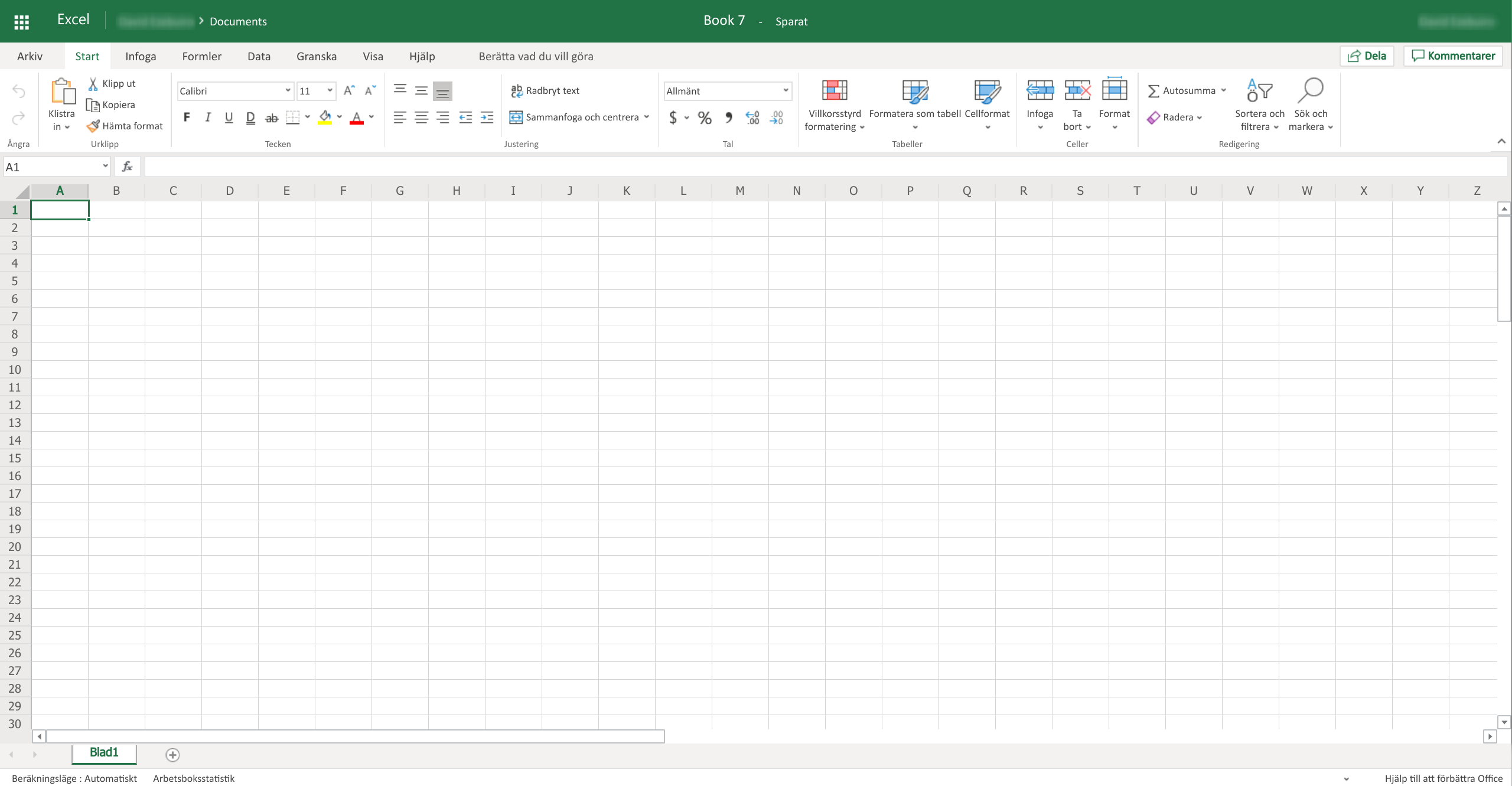Switch to the Formler tab
The width and height of the screenshot is (1512, 786).
[201, 56]
